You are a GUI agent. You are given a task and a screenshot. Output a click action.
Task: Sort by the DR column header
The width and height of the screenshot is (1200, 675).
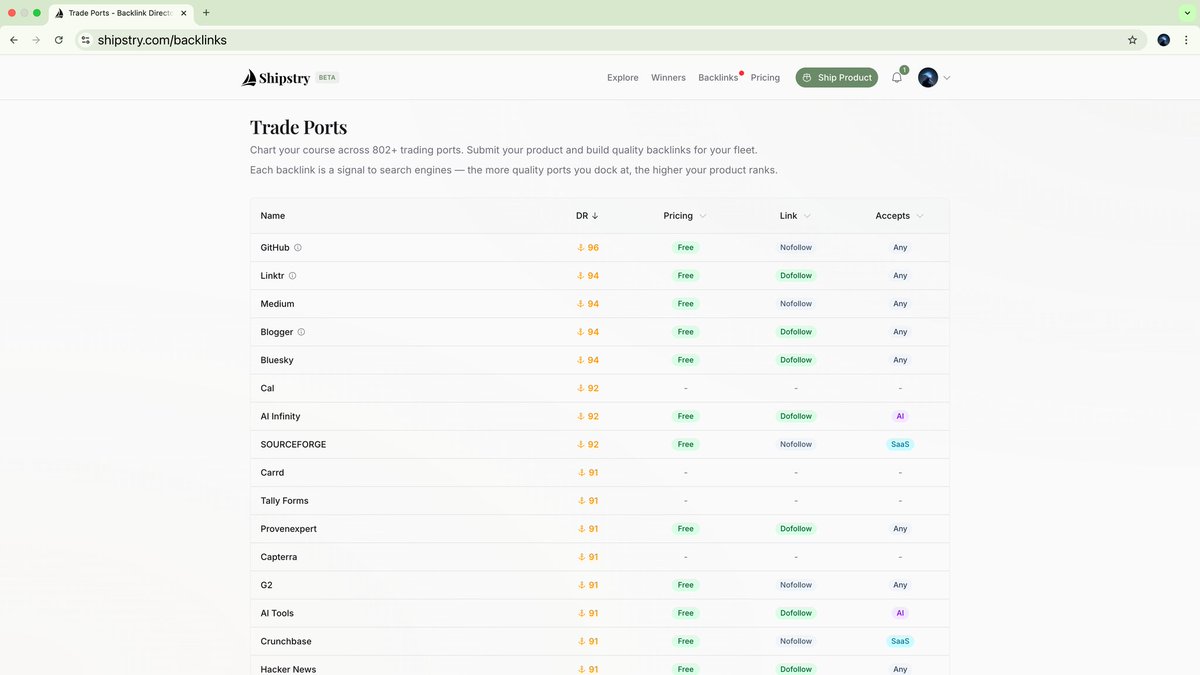[x=587, y=215]
